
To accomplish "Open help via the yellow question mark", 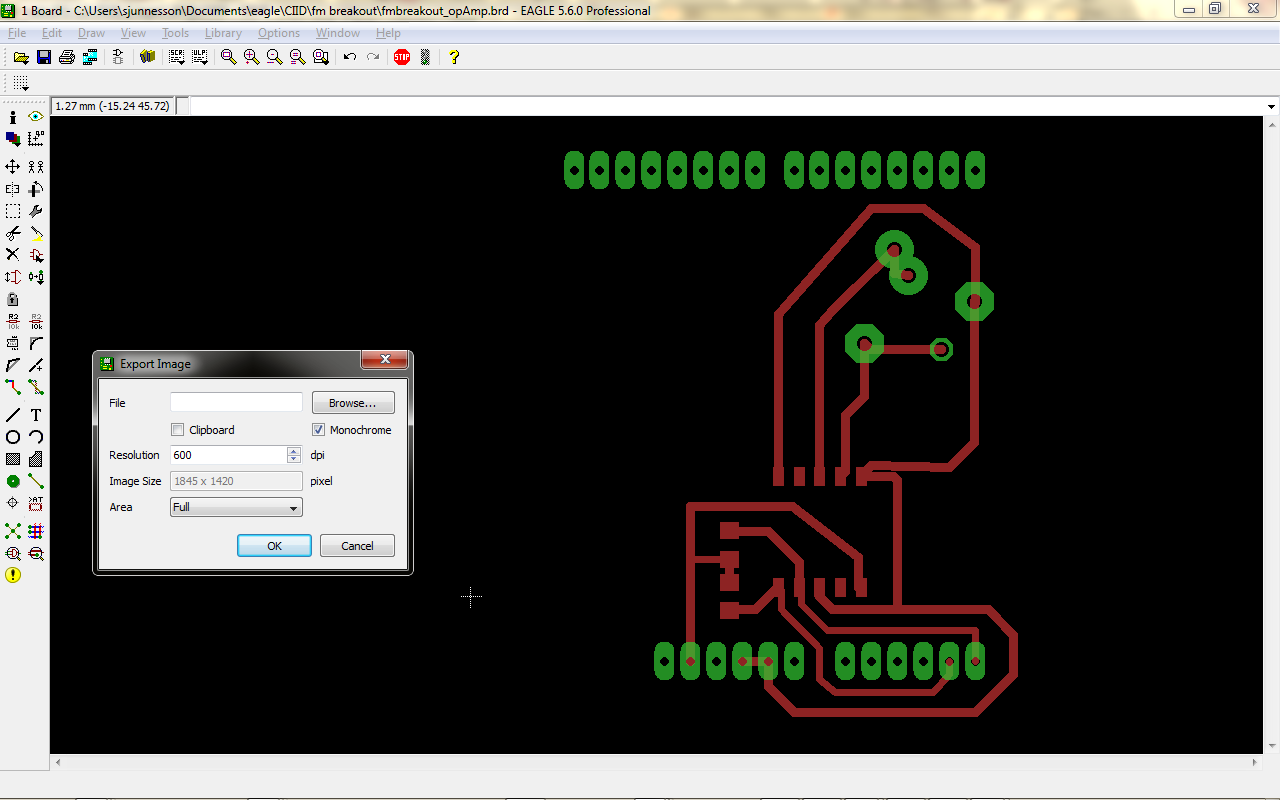I will coord(454,57).
